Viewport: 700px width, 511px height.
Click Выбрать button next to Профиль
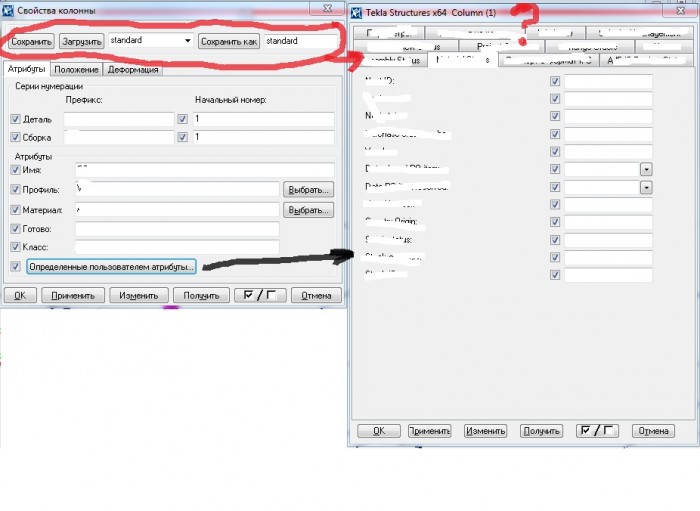click(308, 190)
